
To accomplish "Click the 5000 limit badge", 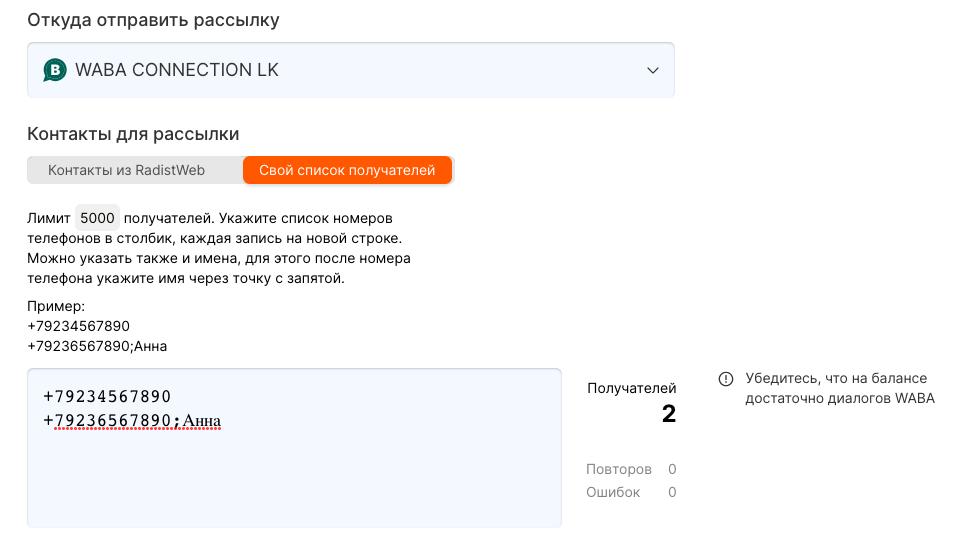I will point(97,218).
